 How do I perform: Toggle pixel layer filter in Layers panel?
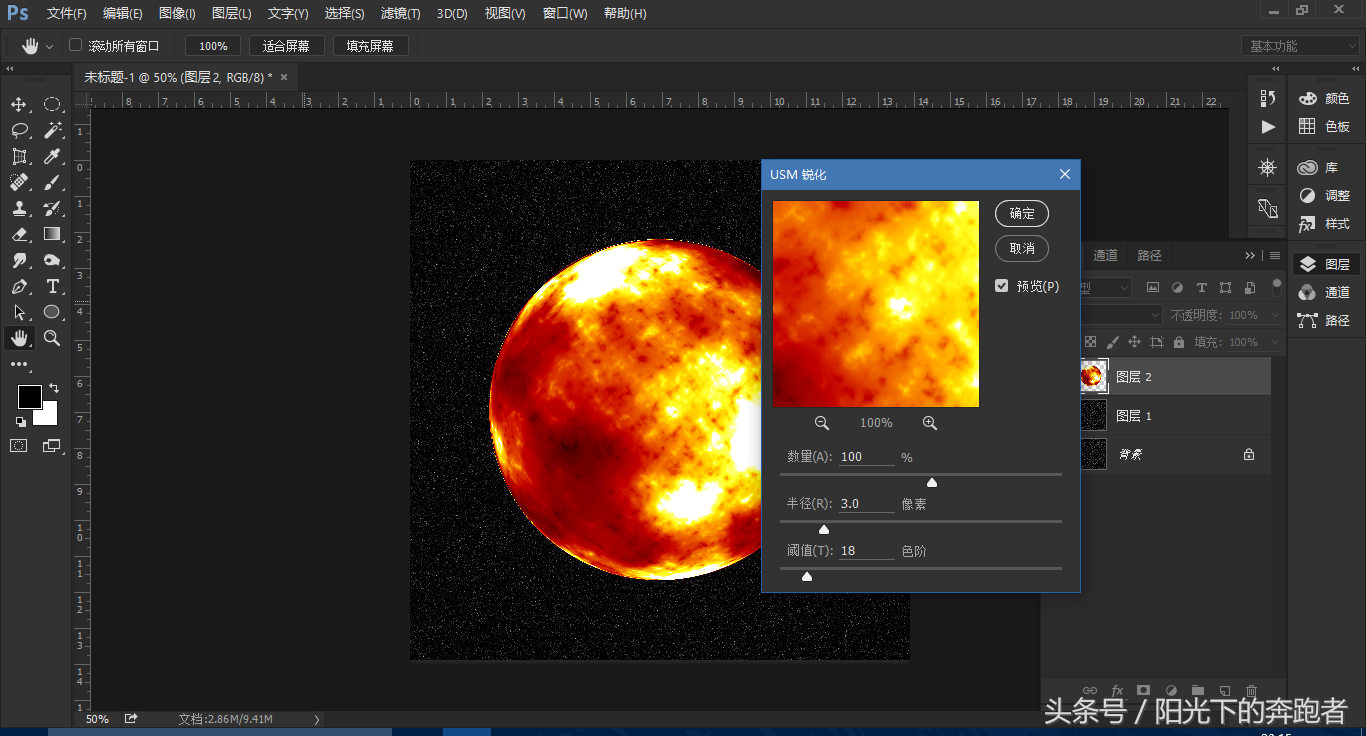(1153, 287)
